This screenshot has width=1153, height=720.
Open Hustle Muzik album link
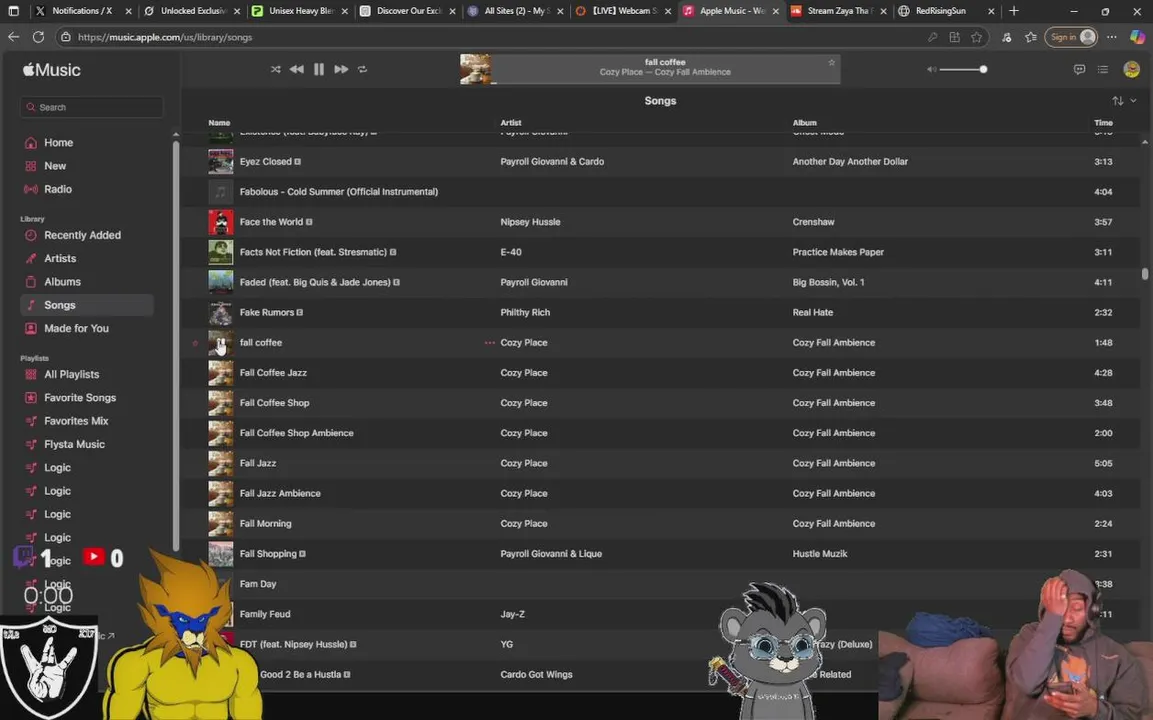820,554
